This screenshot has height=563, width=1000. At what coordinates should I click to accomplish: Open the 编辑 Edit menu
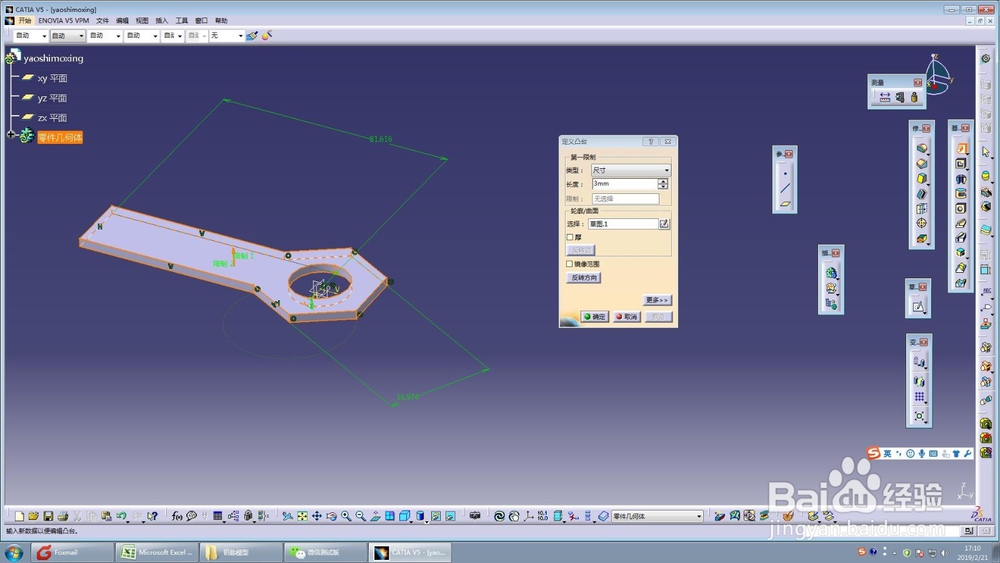(x=122, y=20)
